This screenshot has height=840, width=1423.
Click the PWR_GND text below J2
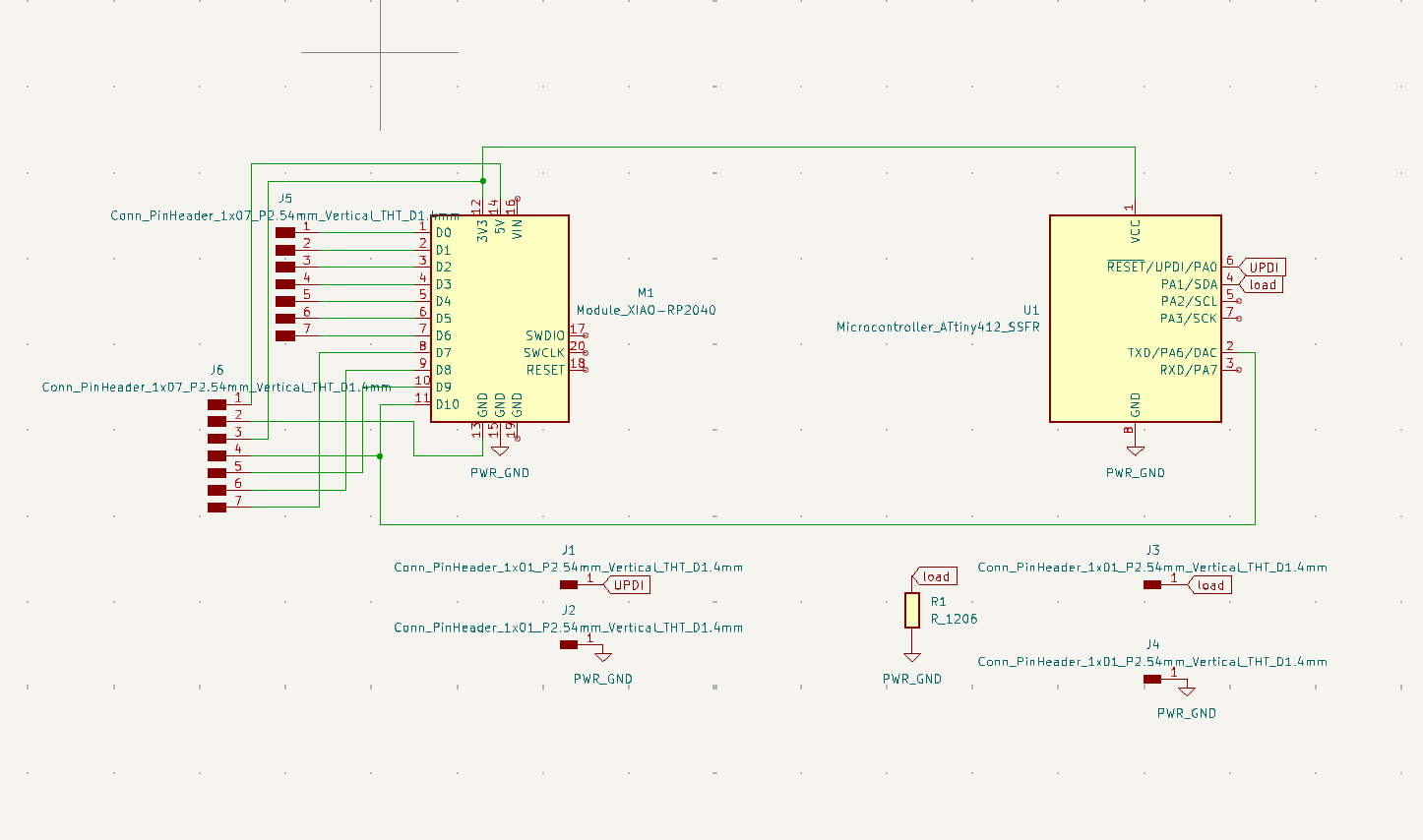coord(603,679)
